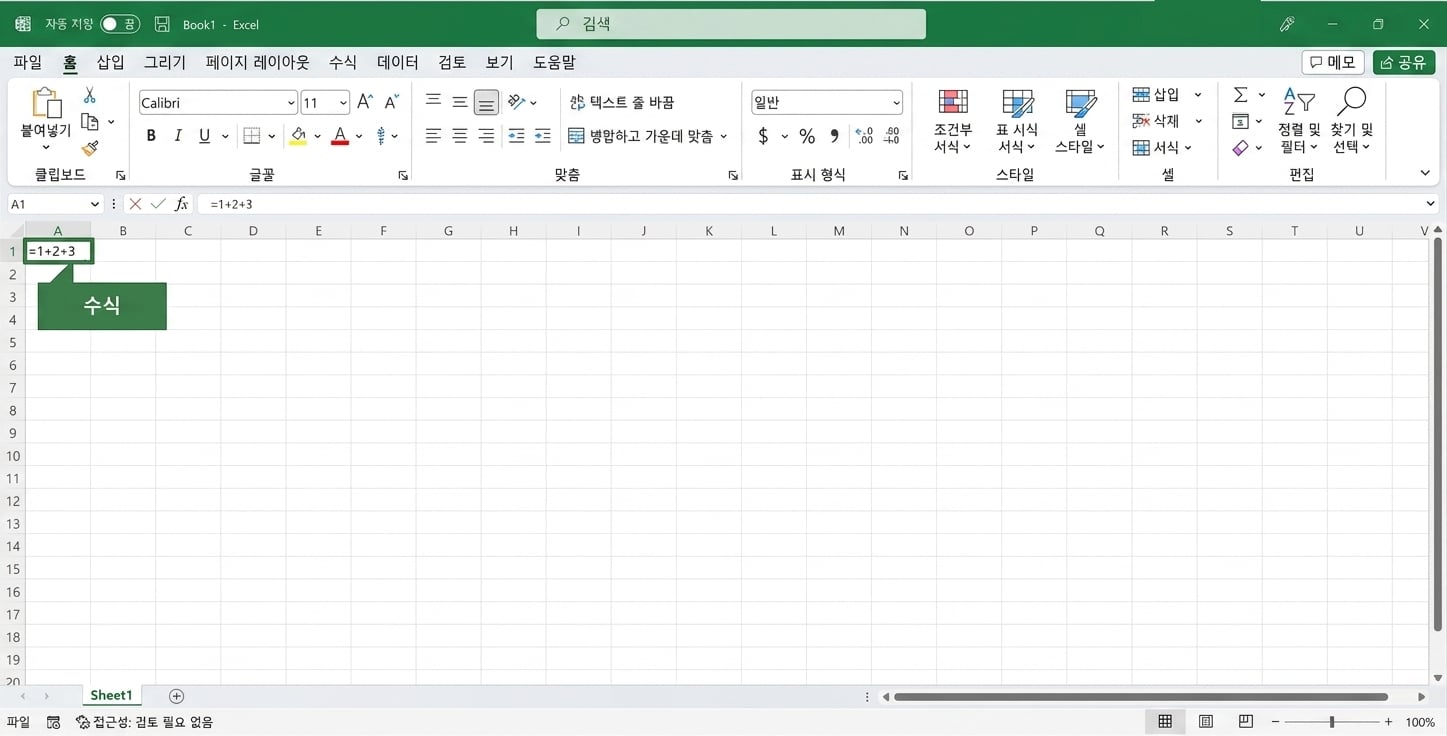Screen dimensions: 1447x736
Task: Click 텍스트 줄 바꿈 wrap text button
Action: click(x=622, y=102)
